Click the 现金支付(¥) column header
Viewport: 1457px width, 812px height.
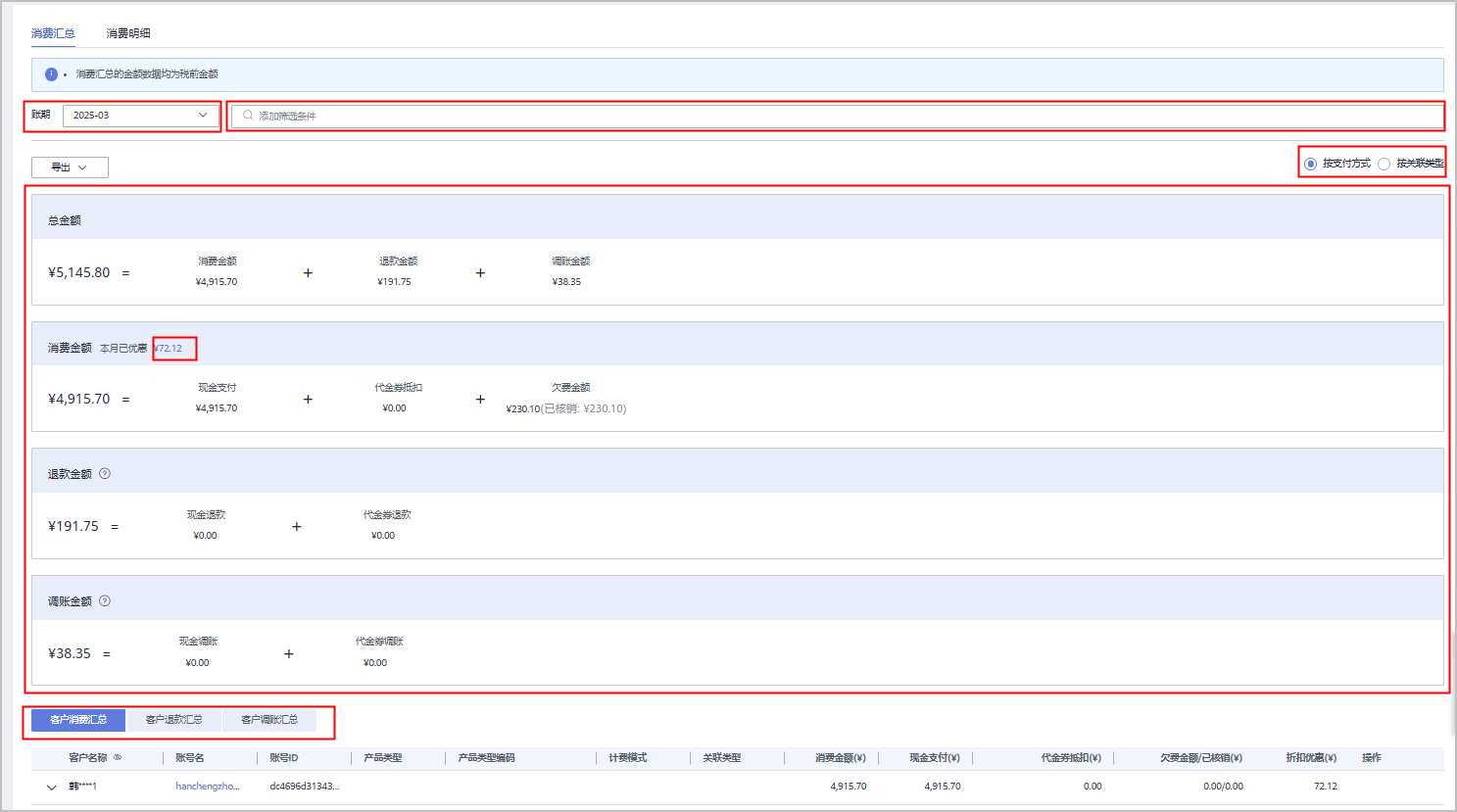pos(935,758)
